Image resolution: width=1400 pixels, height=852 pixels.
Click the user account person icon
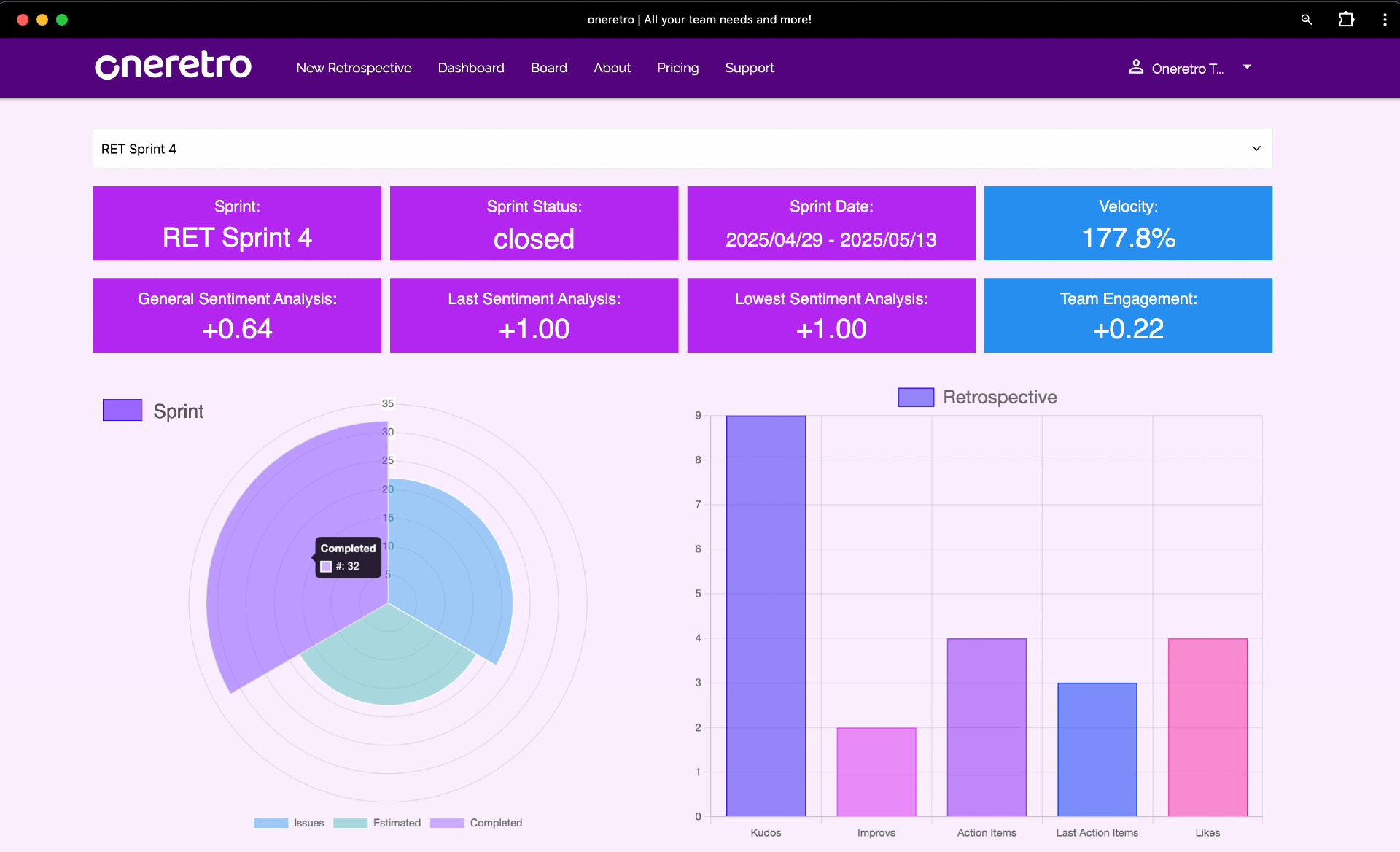1135,67
